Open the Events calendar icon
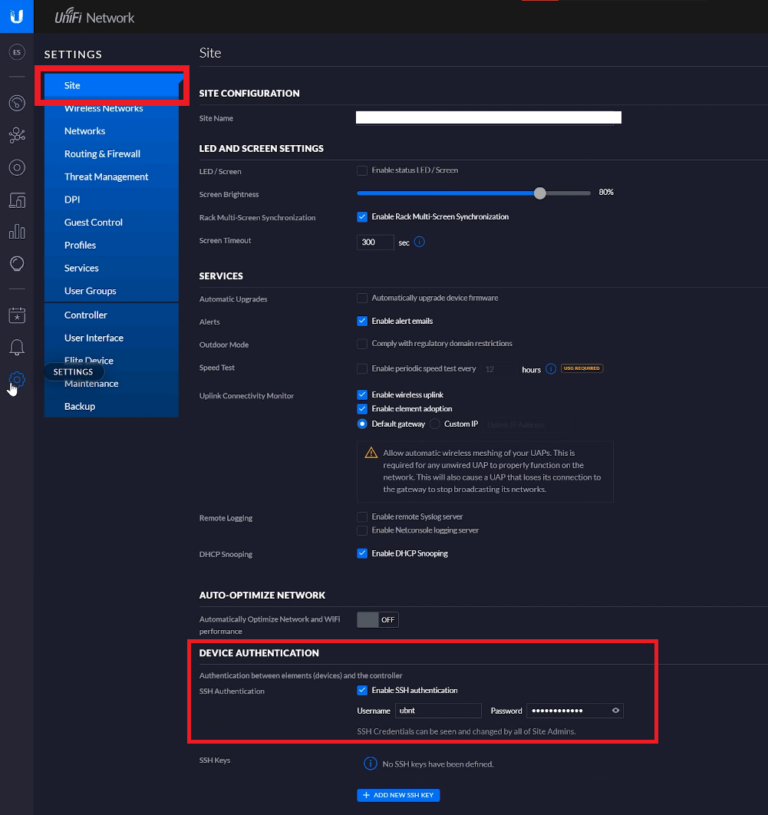The image size is (768, 815). coord(17,315)
